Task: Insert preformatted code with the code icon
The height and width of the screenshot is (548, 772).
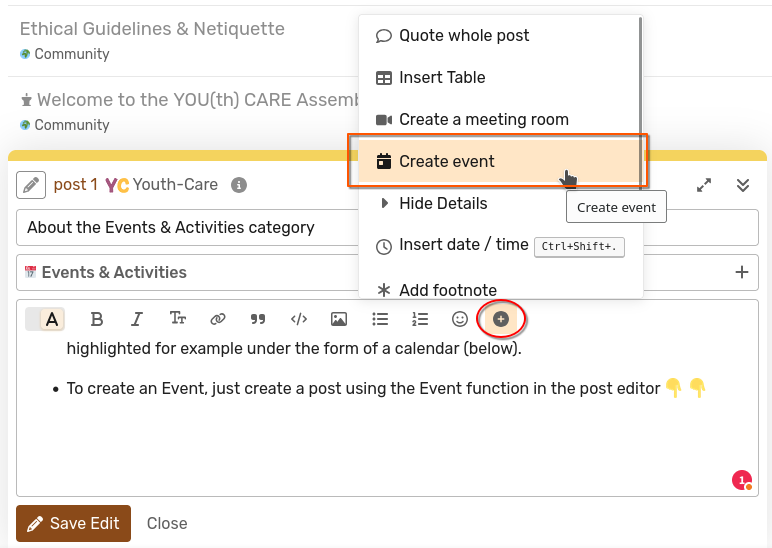Action: pyautogui.click(x=298, y=319)
